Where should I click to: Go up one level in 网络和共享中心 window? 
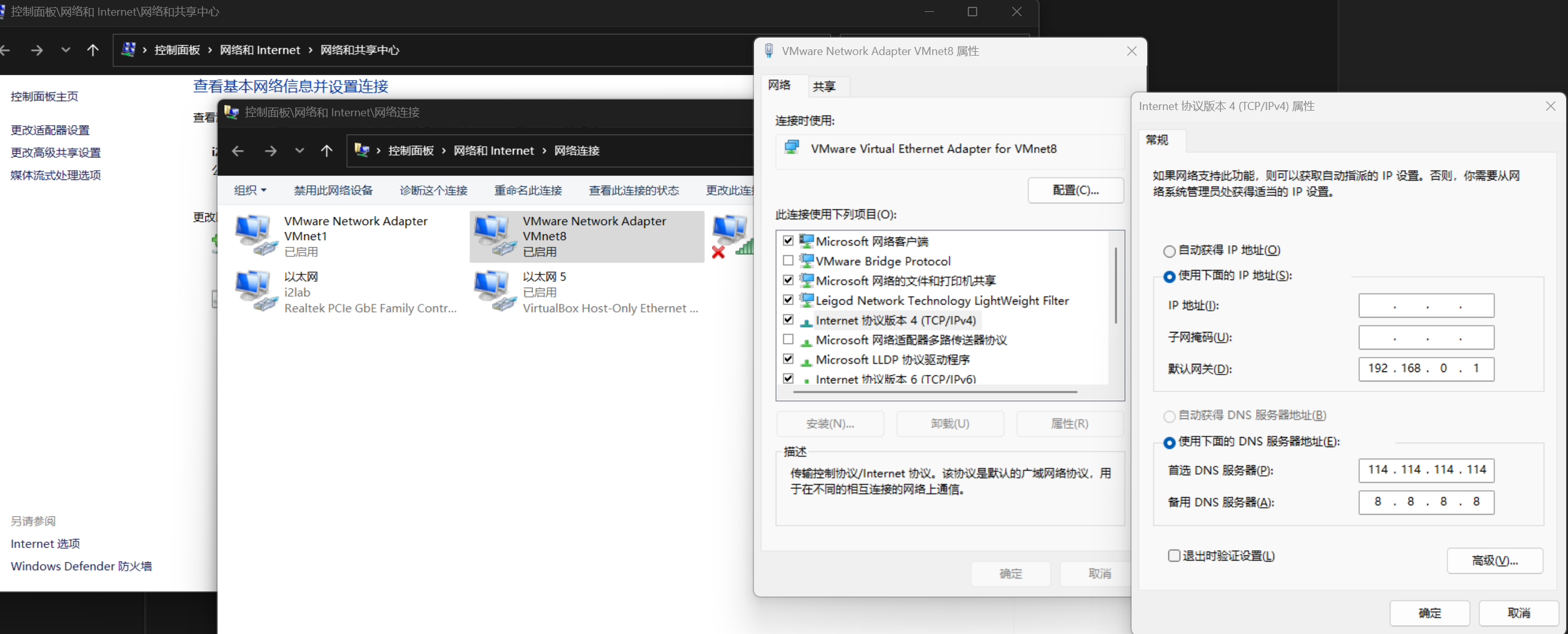(x=93, y=50)
